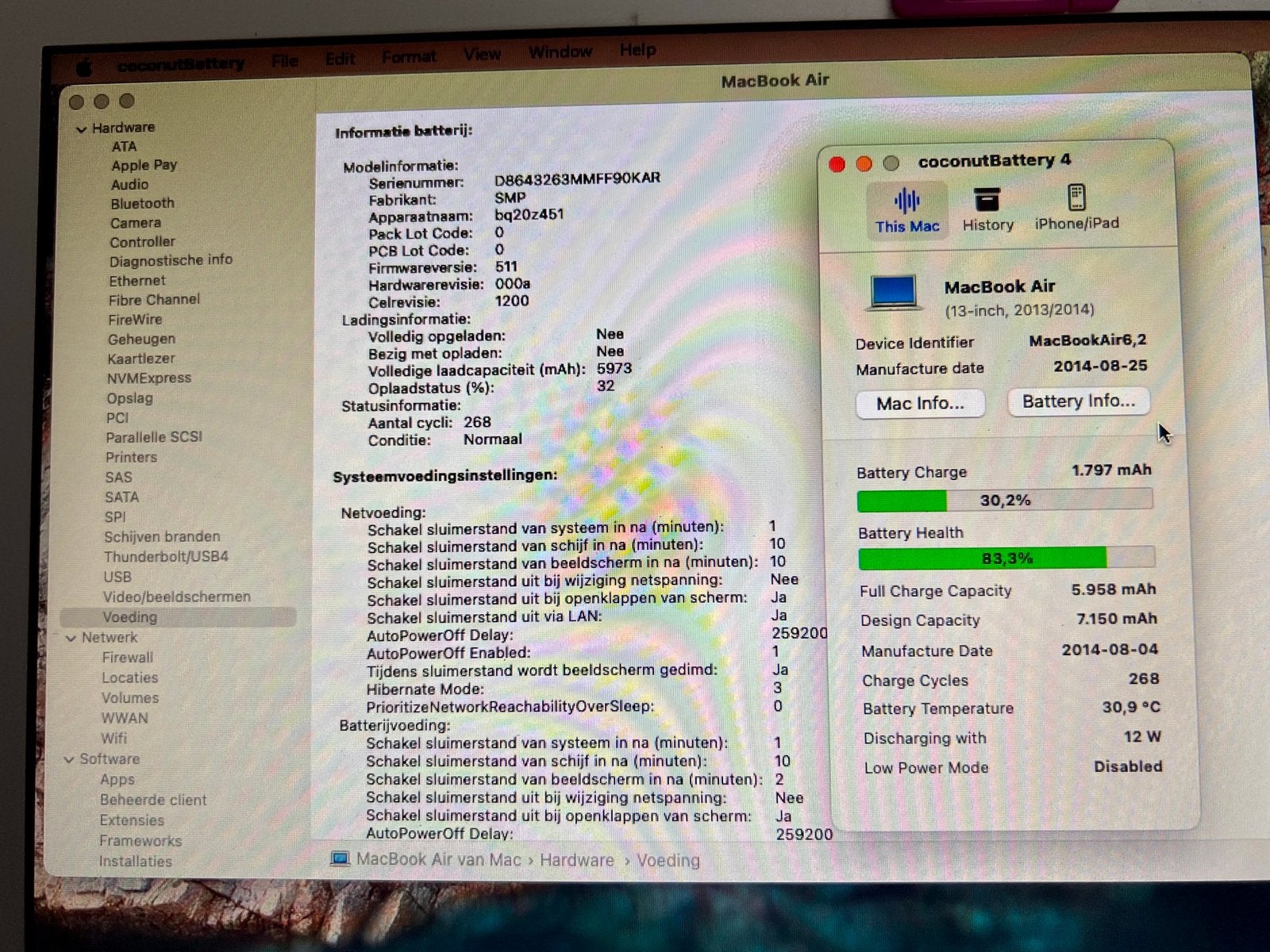
Task: Open the View menu
Action: pyautogui.click(x=482, y=55)
